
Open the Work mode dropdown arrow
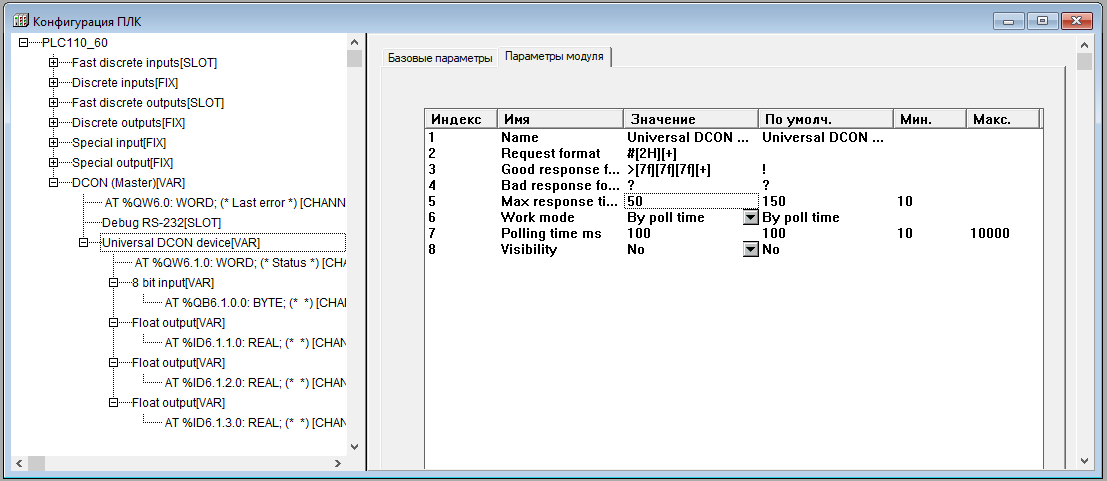(x=750, y=218)
